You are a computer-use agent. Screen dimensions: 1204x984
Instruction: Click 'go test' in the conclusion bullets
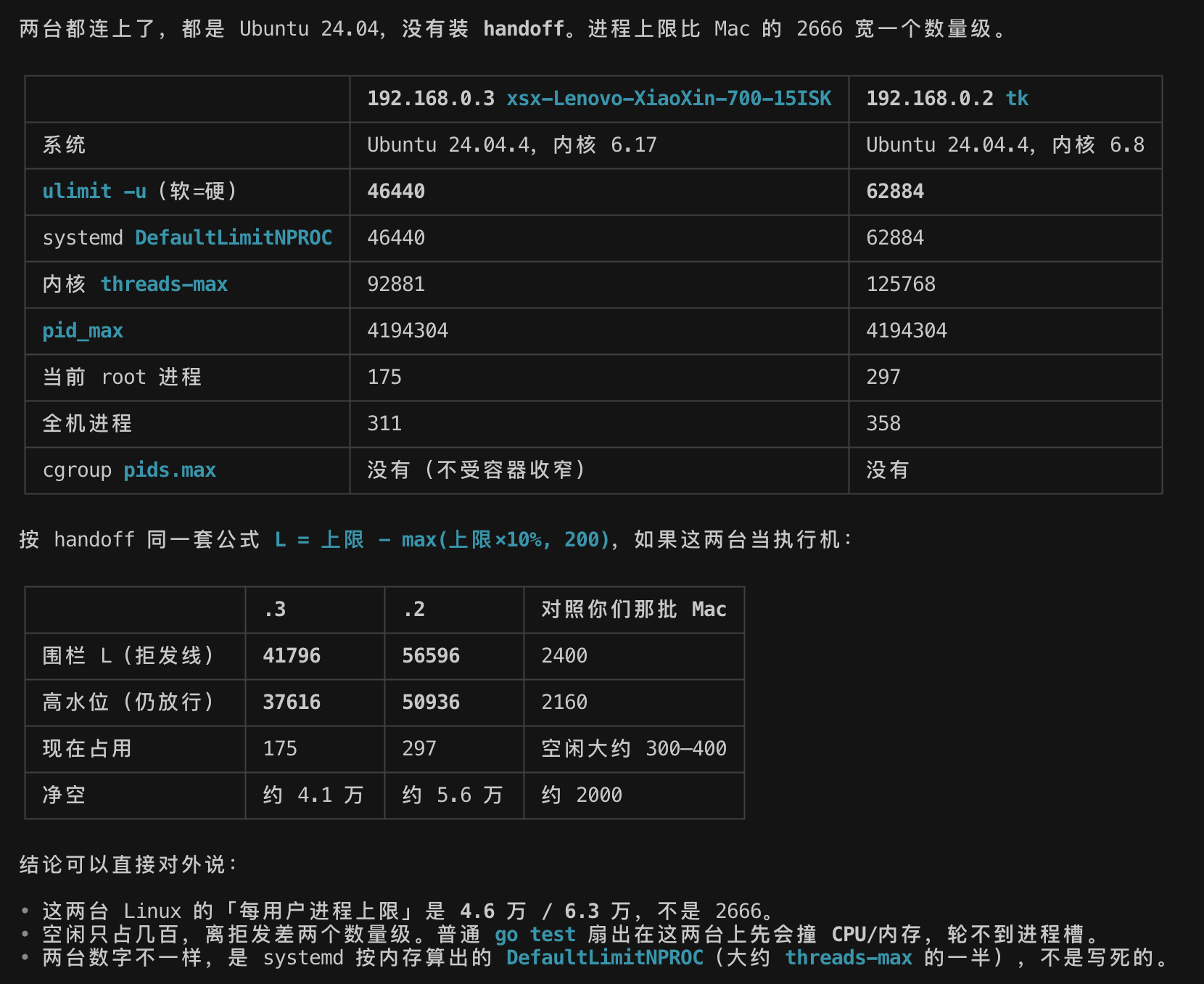pyautogui.click(x=535, y=935)
